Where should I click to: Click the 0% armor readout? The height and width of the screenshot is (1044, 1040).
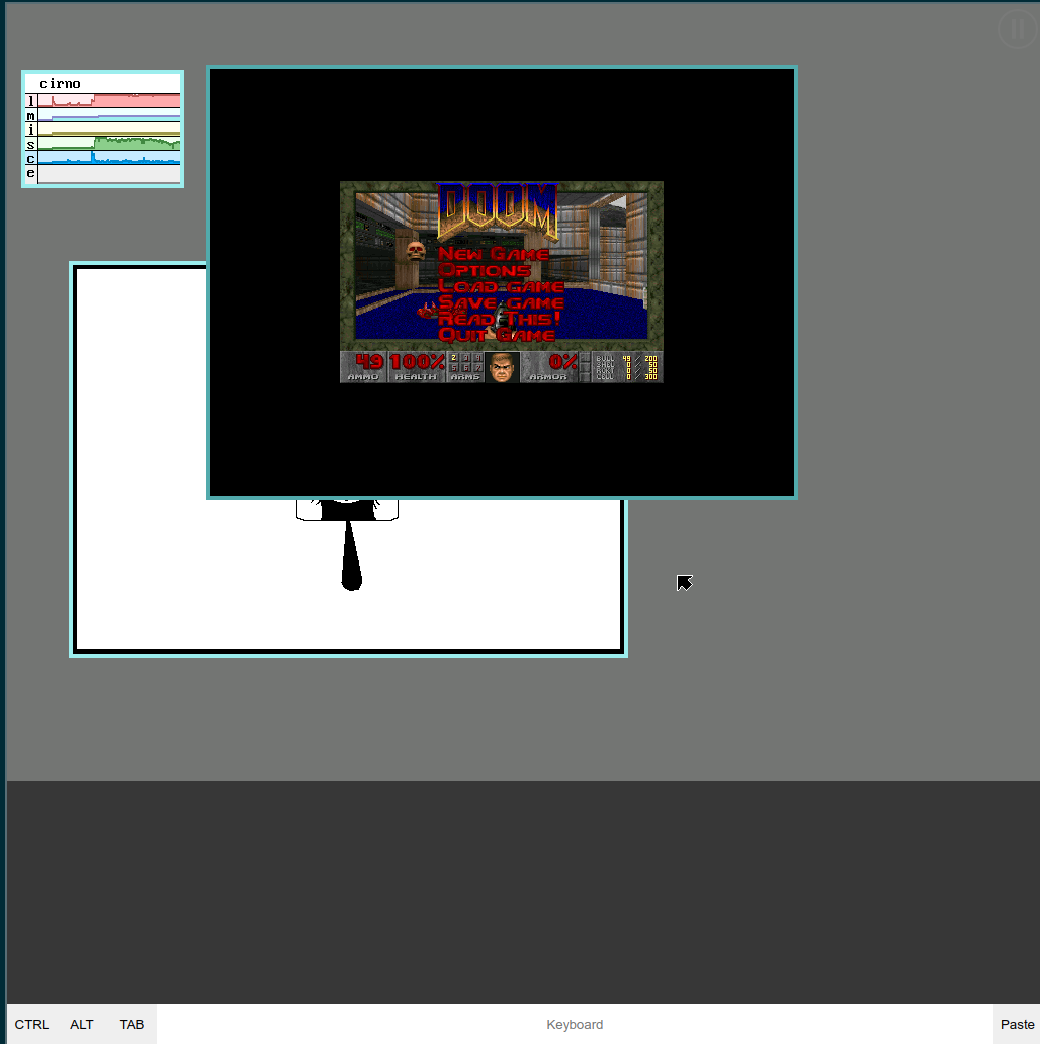[563, 362]
